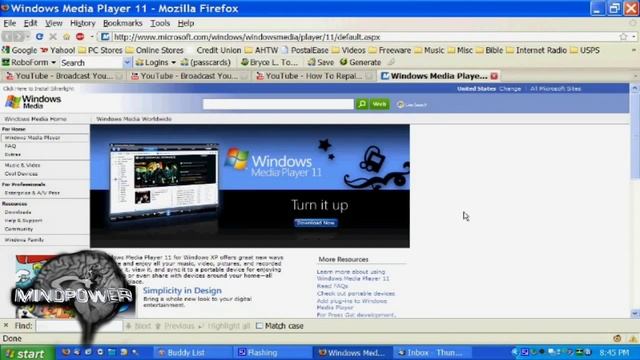Click the Read FAQs link
Screen dimensions: 640x360
click(332, 286)
